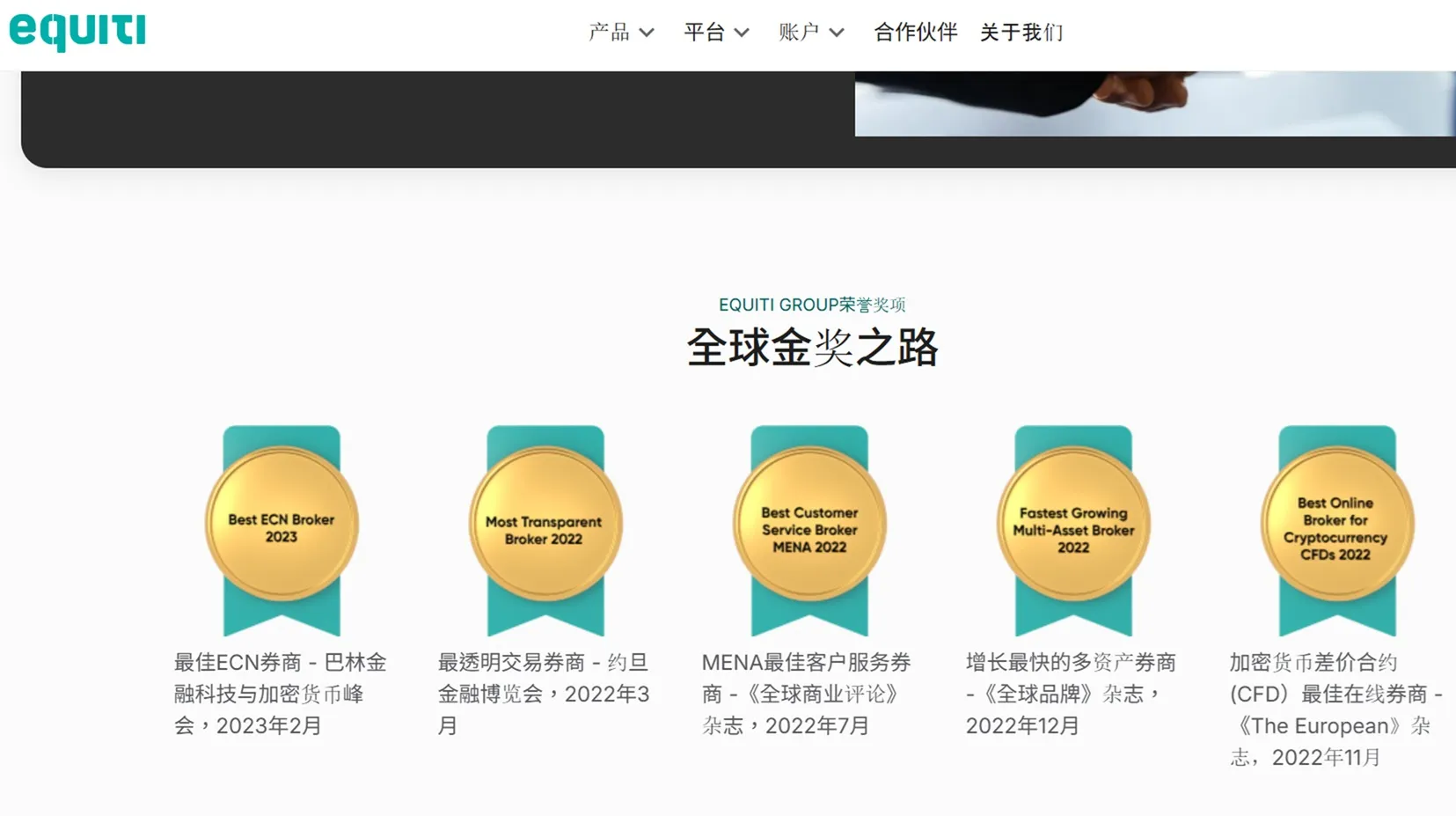Open the 产品 menu label
Screen dimensions: 1456x816
(610, 33)
